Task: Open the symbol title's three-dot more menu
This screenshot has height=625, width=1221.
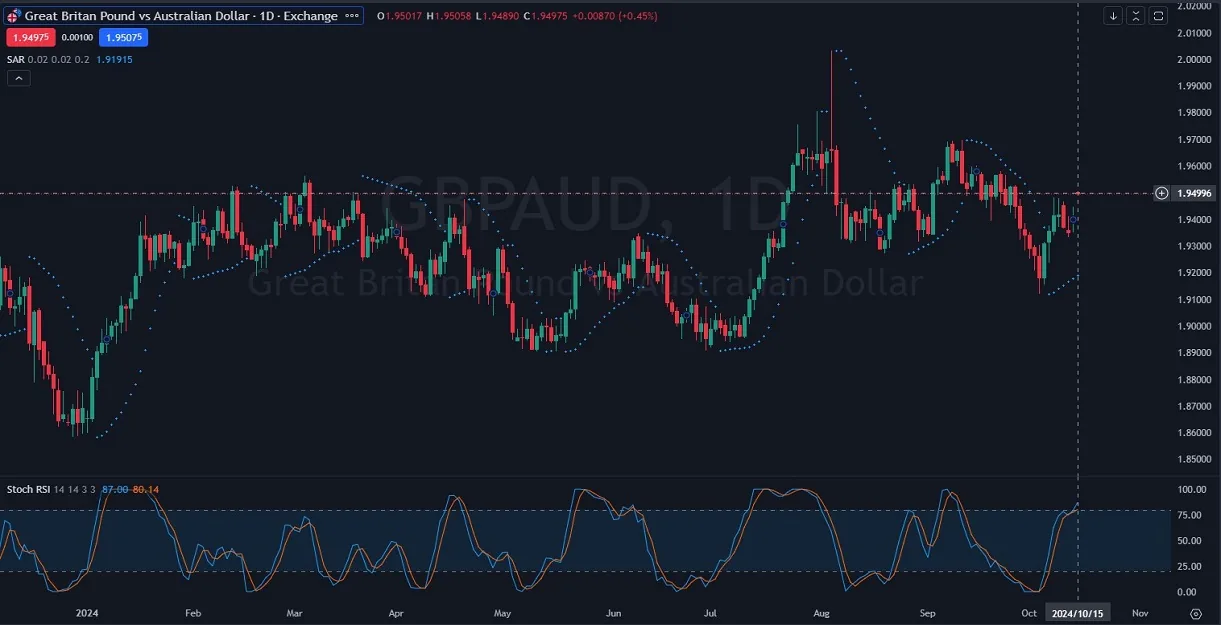Action: point(351,16)
